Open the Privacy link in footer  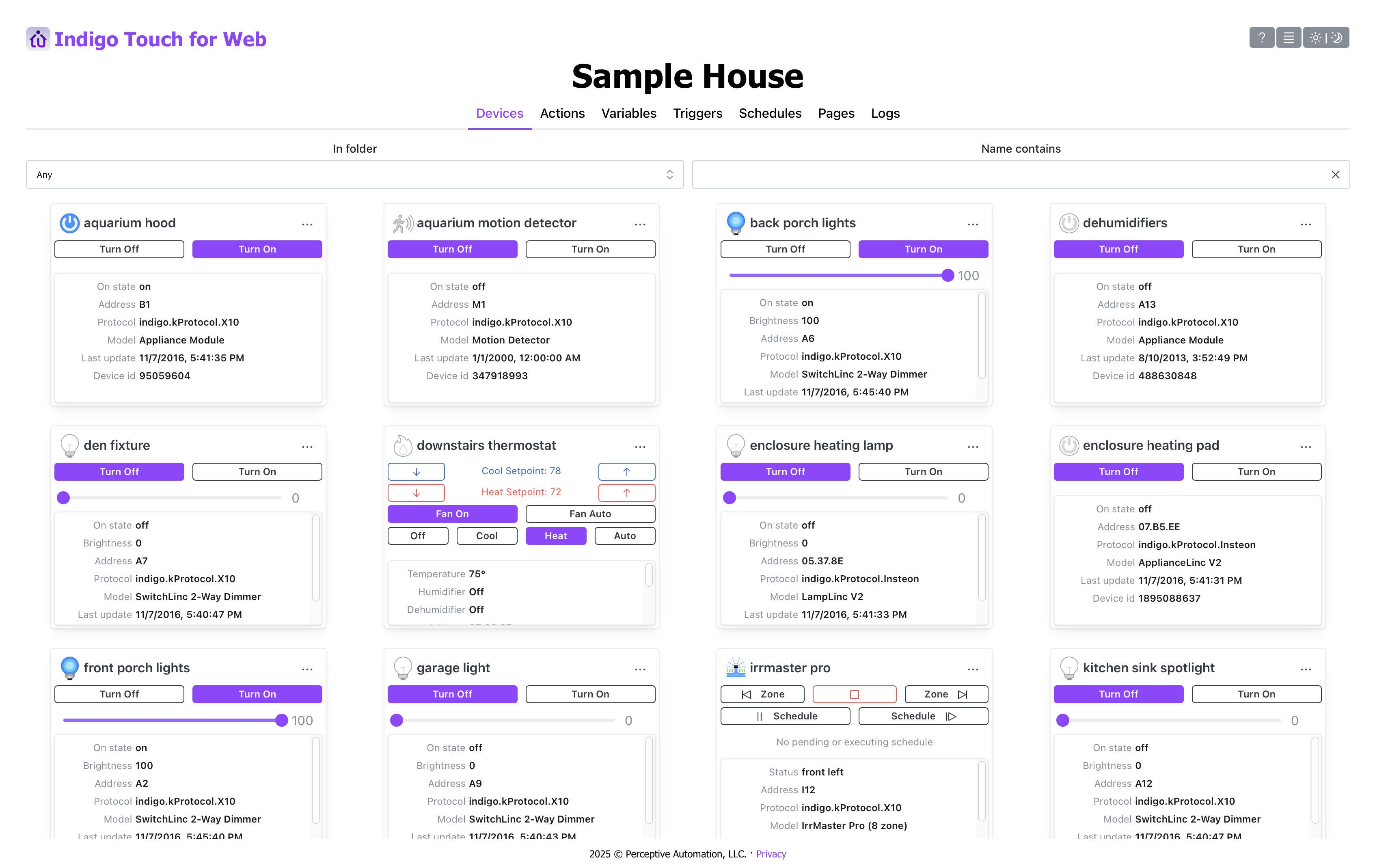[x=771, y=854]
